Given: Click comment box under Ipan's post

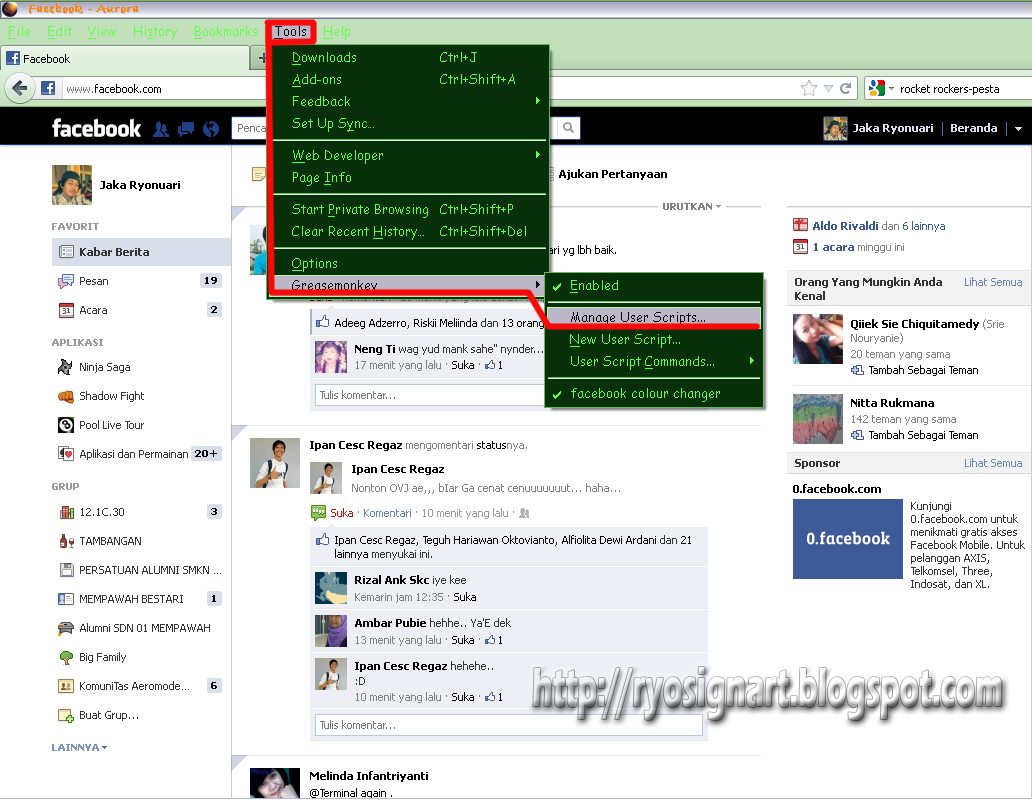Looking at the screenshot, I should tap(509, 725).
